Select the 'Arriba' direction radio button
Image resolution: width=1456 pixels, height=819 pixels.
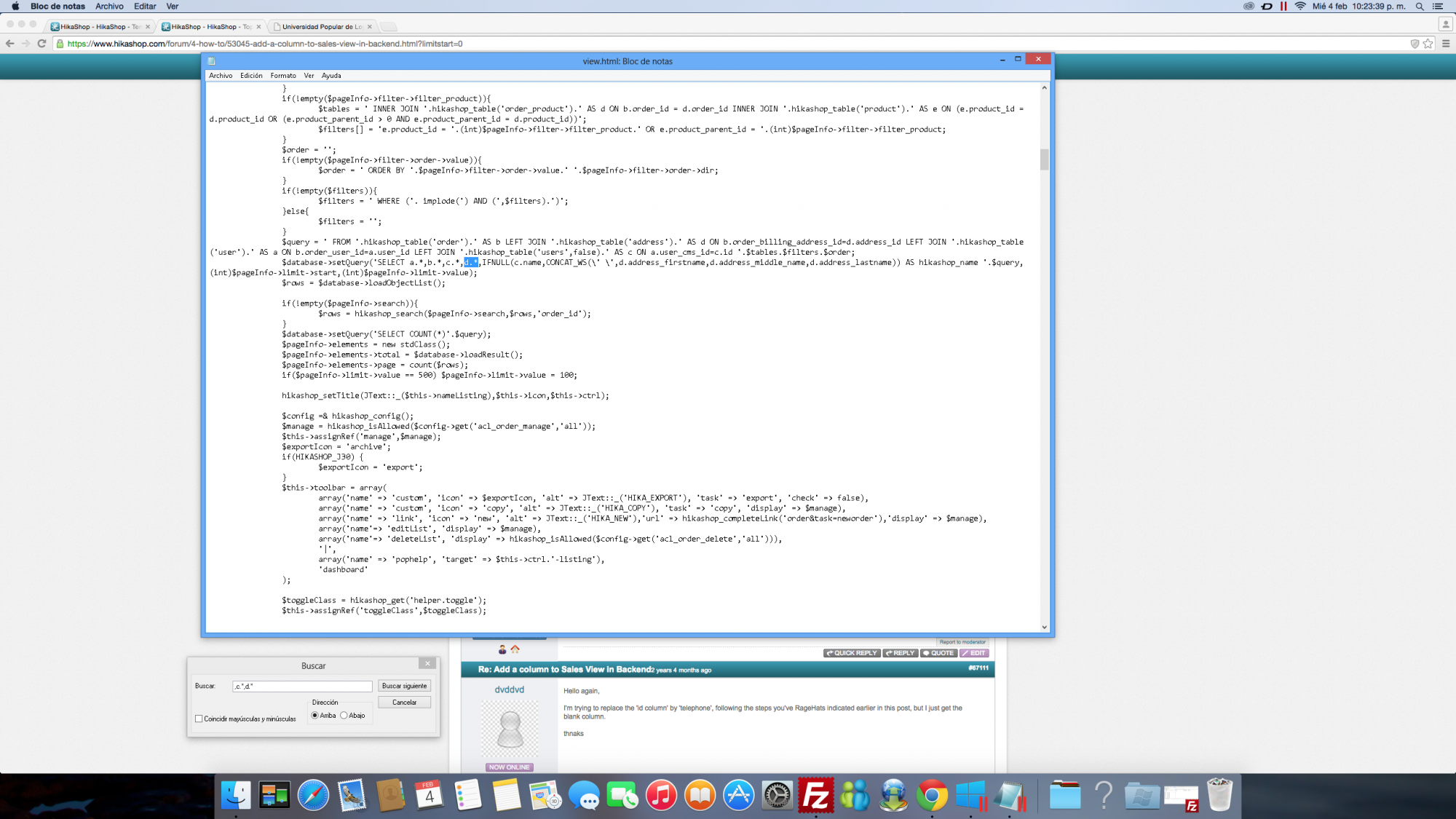[315, 716]
